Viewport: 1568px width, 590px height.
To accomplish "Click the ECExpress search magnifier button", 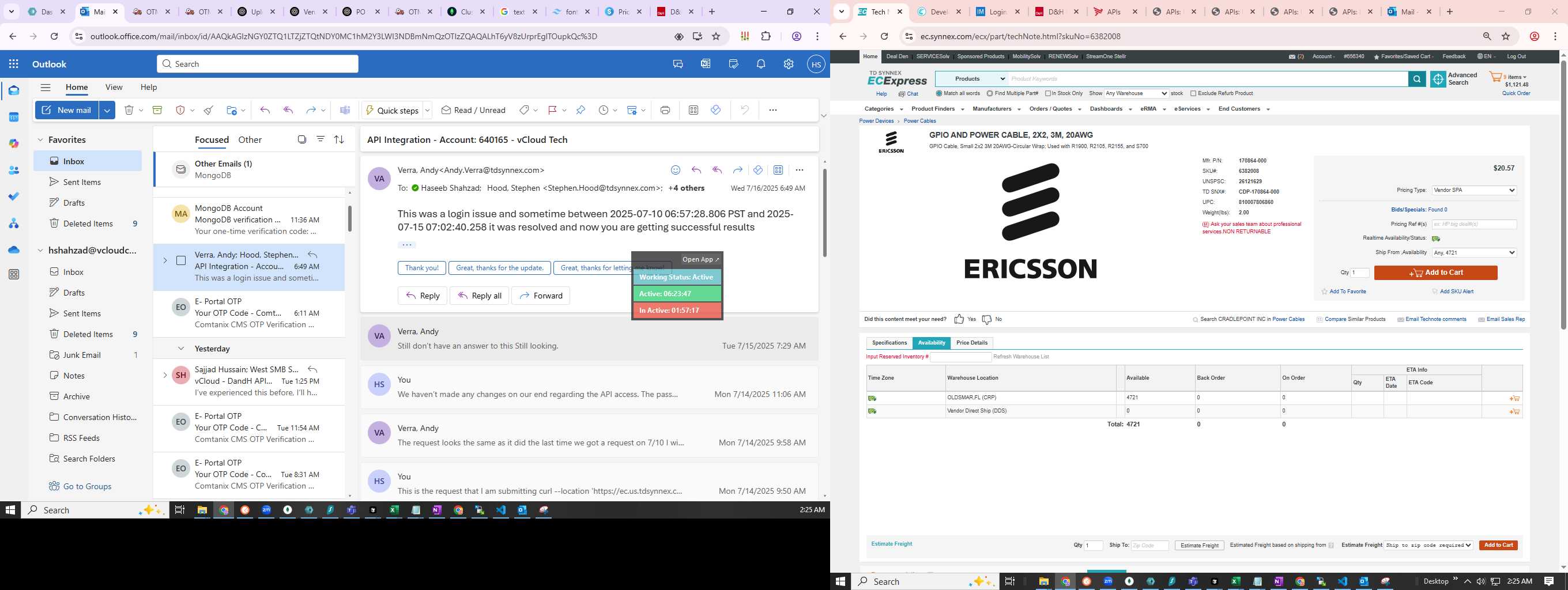I will [x=1417, y=79].
